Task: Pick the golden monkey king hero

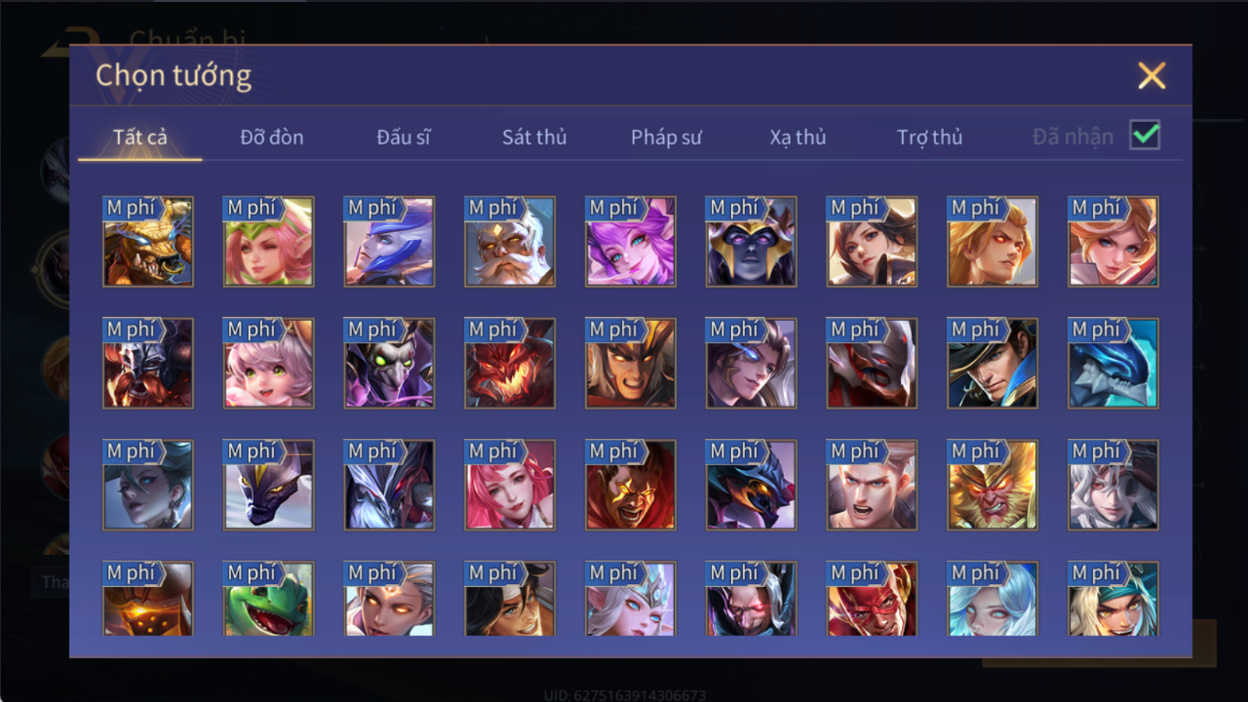Action: click(x=993, y=485)
